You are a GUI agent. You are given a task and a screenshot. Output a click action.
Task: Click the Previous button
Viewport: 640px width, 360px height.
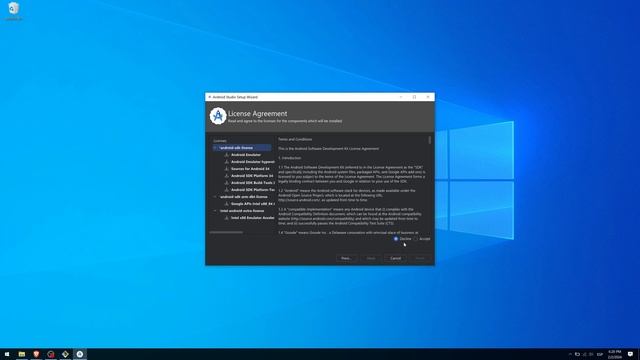[346, 258]
